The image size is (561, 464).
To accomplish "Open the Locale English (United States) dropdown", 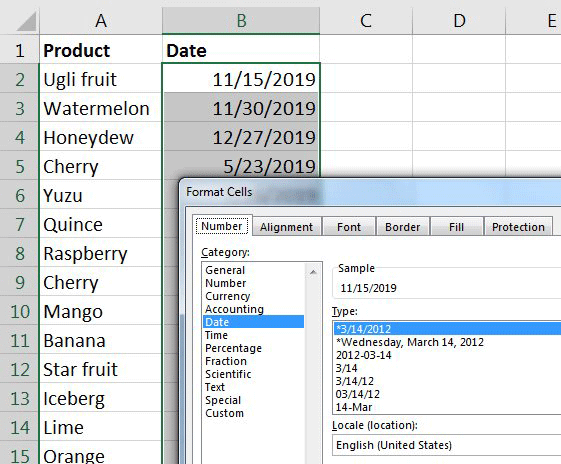I will [447, 445].
